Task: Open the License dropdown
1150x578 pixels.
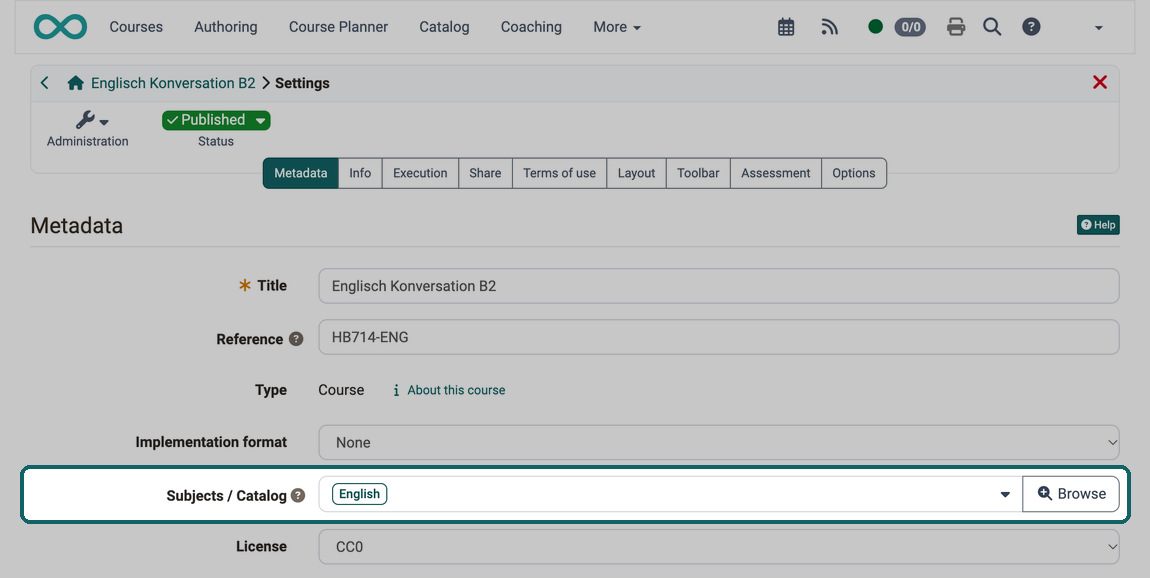Action: pyautogui.click(x=719, y=546)
